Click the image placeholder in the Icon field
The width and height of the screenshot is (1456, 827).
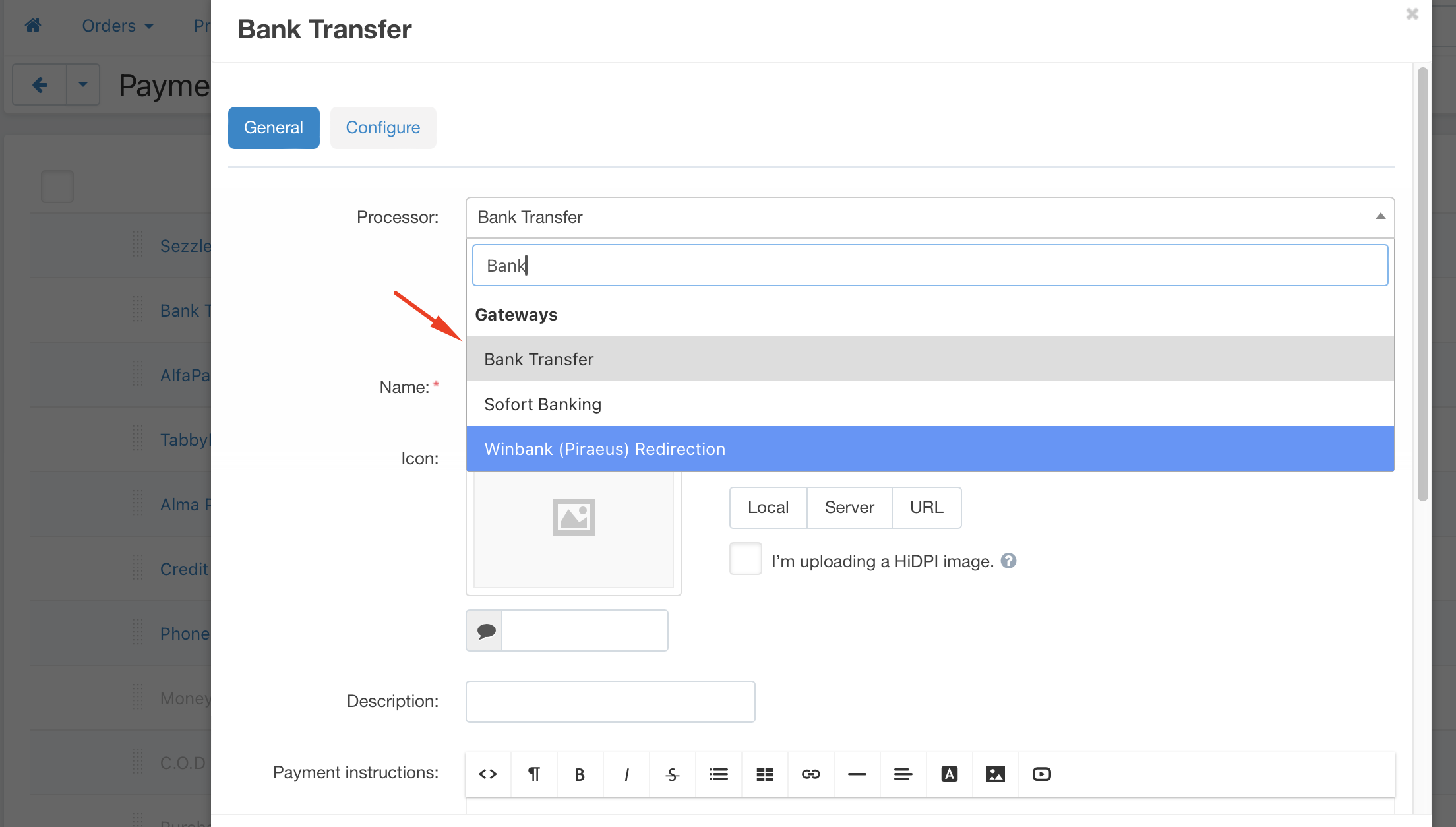572,516
